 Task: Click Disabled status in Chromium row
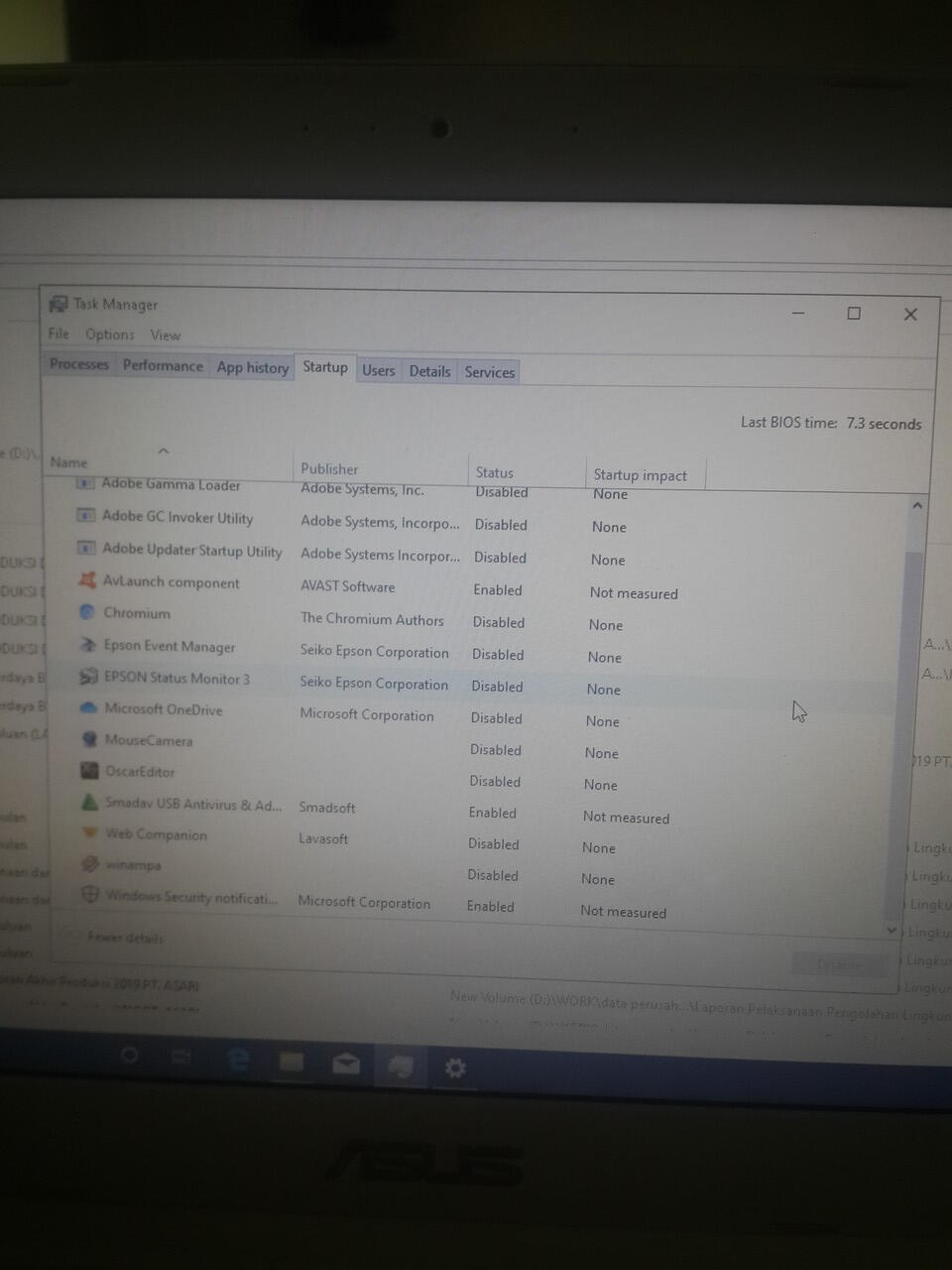click(x=499, y=622)
